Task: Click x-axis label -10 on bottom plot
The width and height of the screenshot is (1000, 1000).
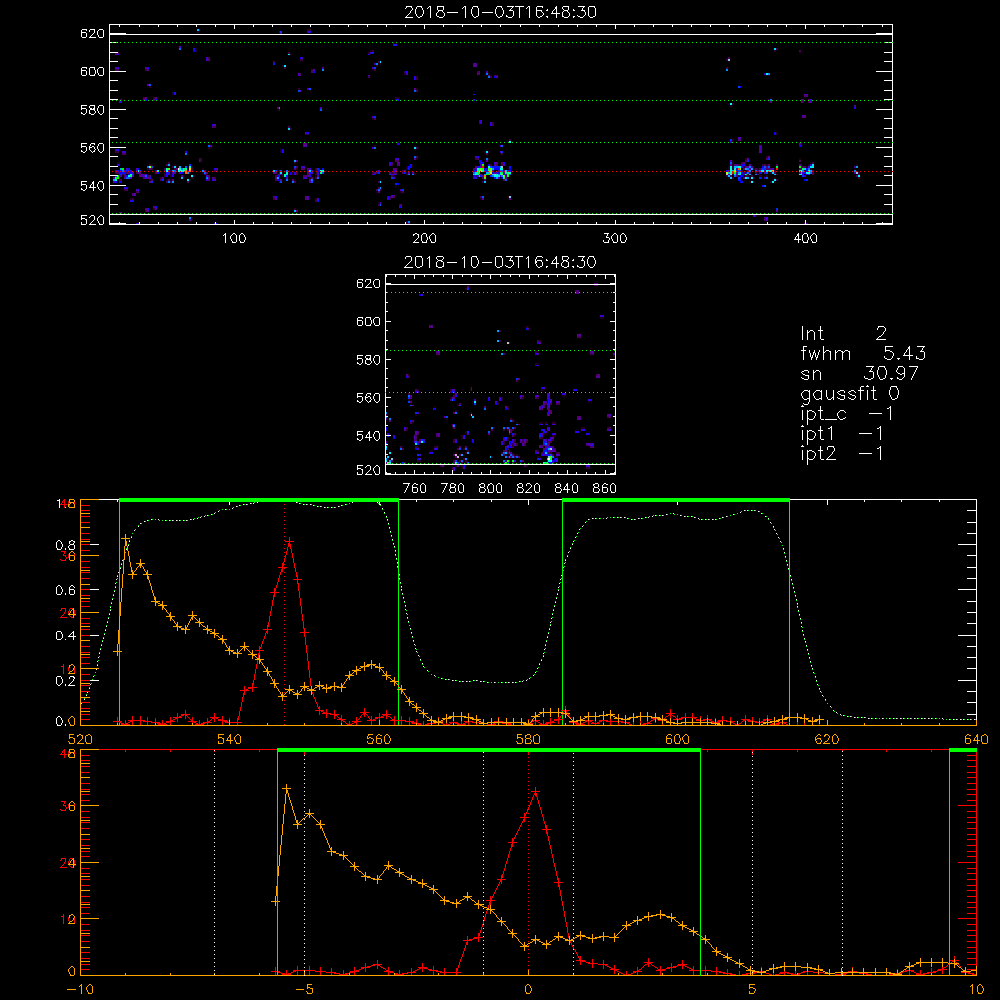Action: (80, 989)
